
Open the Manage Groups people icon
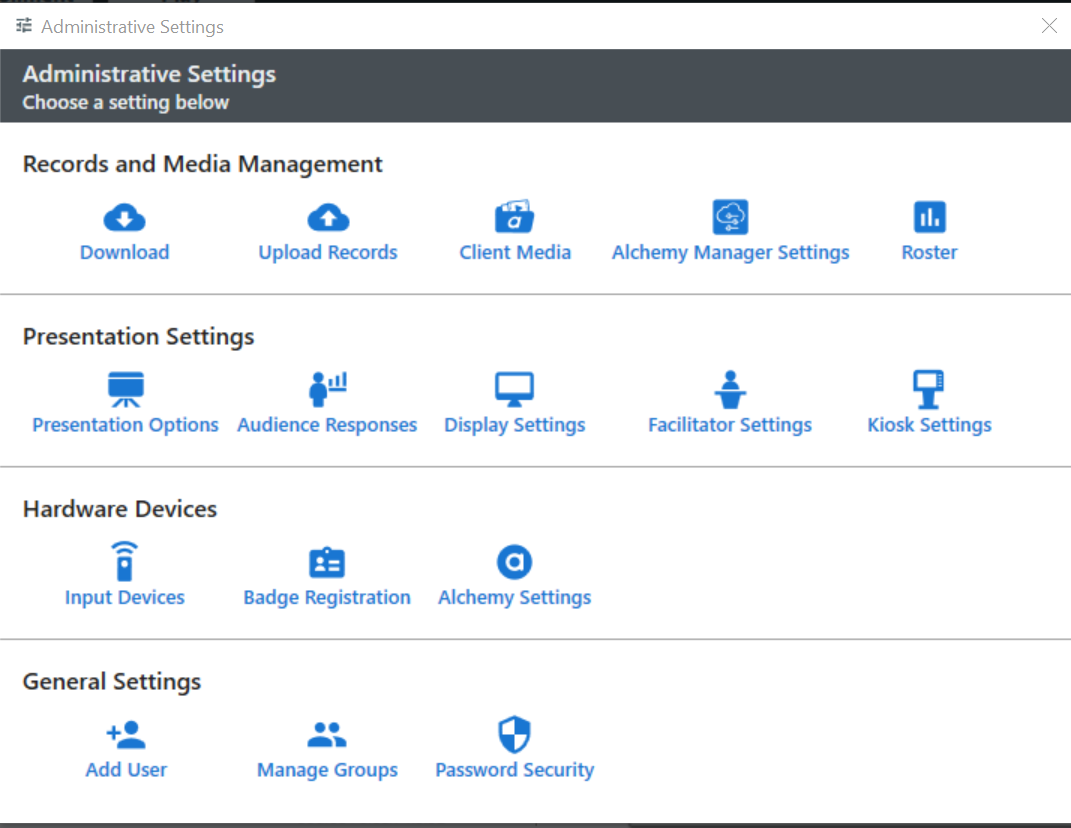327,735
